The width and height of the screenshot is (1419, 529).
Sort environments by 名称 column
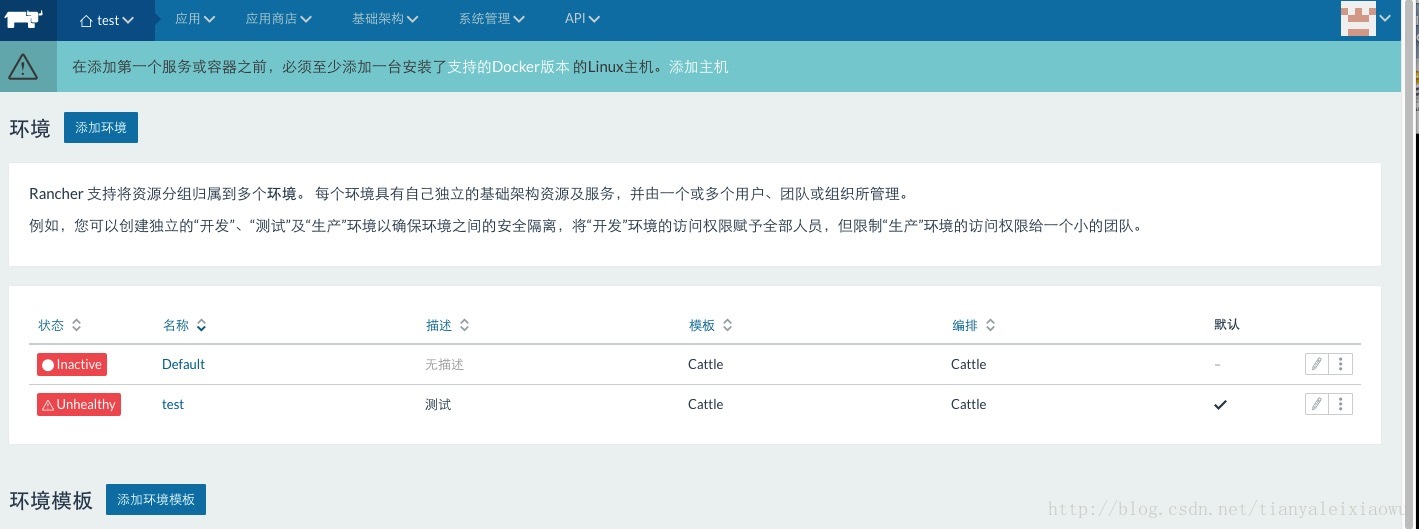coord(185,325)
